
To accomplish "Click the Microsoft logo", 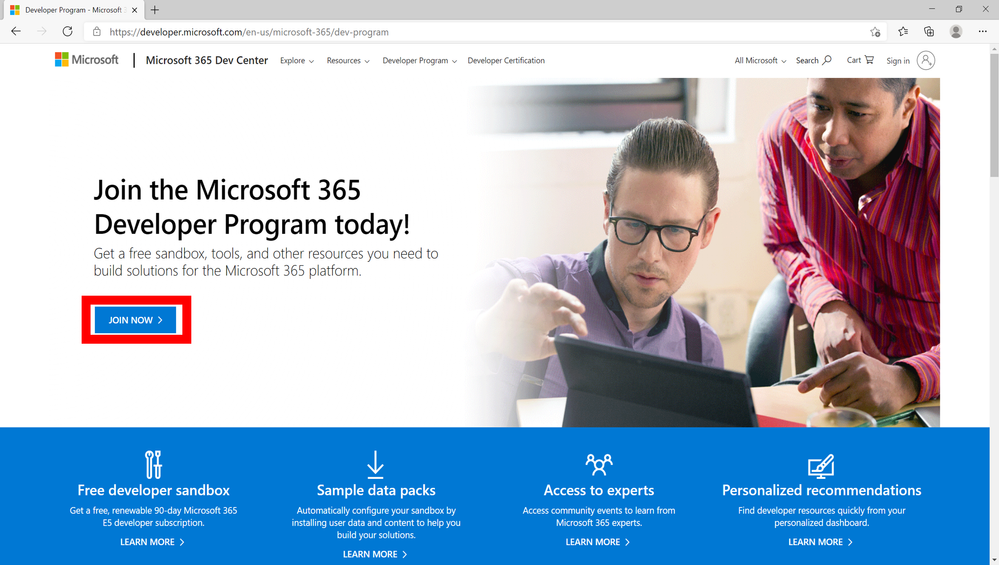I will (87, 60).
